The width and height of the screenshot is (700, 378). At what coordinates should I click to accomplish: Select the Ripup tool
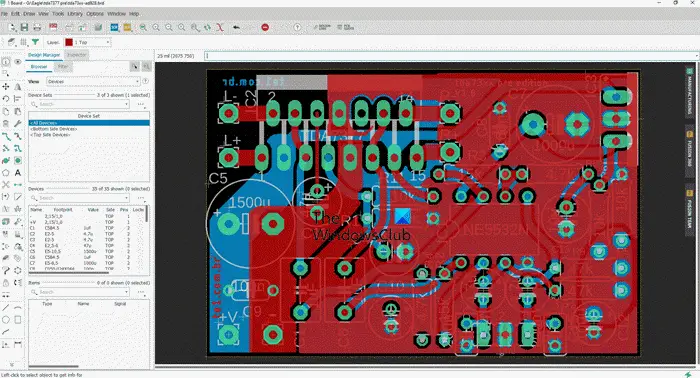(18, 136)
